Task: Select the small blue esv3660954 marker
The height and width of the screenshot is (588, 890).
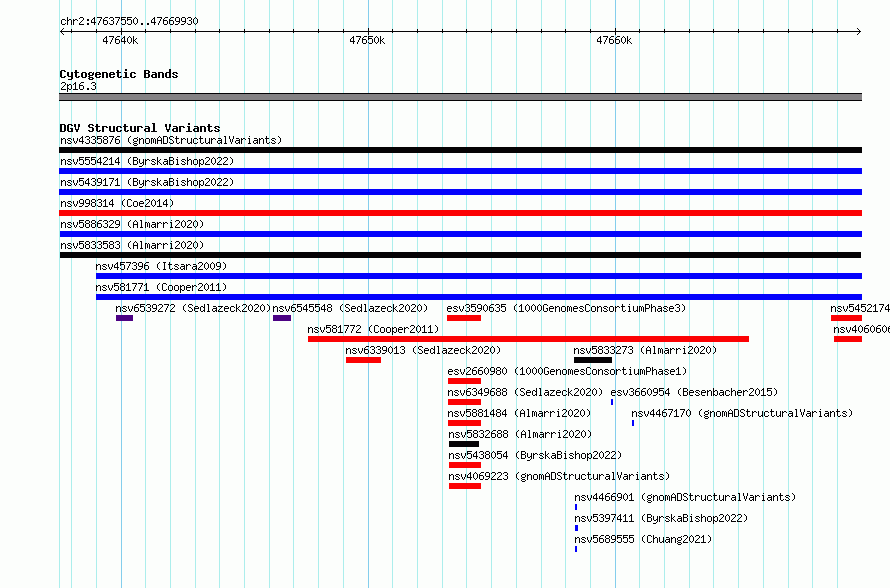Action: click(612, 402)
